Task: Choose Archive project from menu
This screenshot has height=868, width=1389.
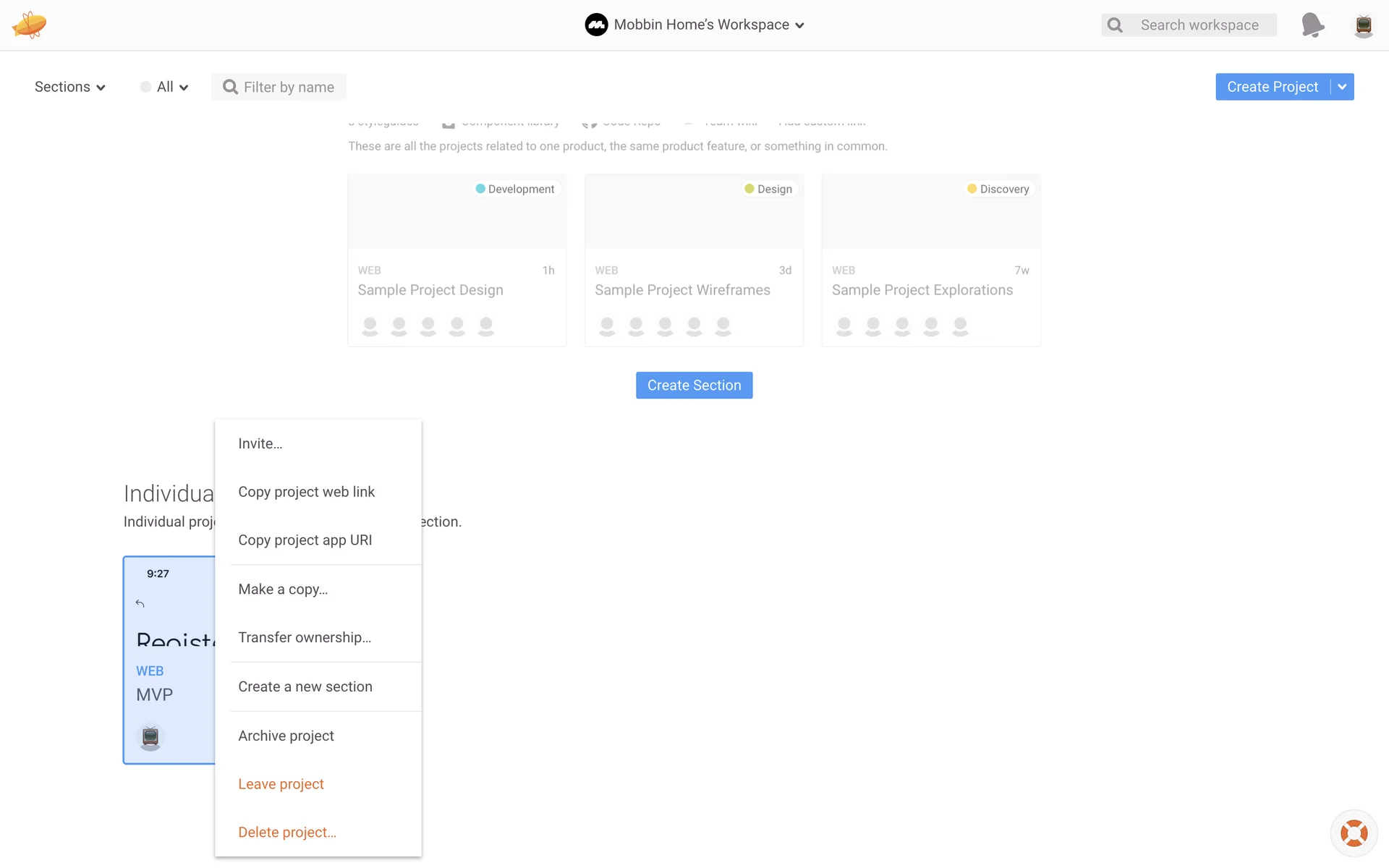Action: [x=286, y=736]
